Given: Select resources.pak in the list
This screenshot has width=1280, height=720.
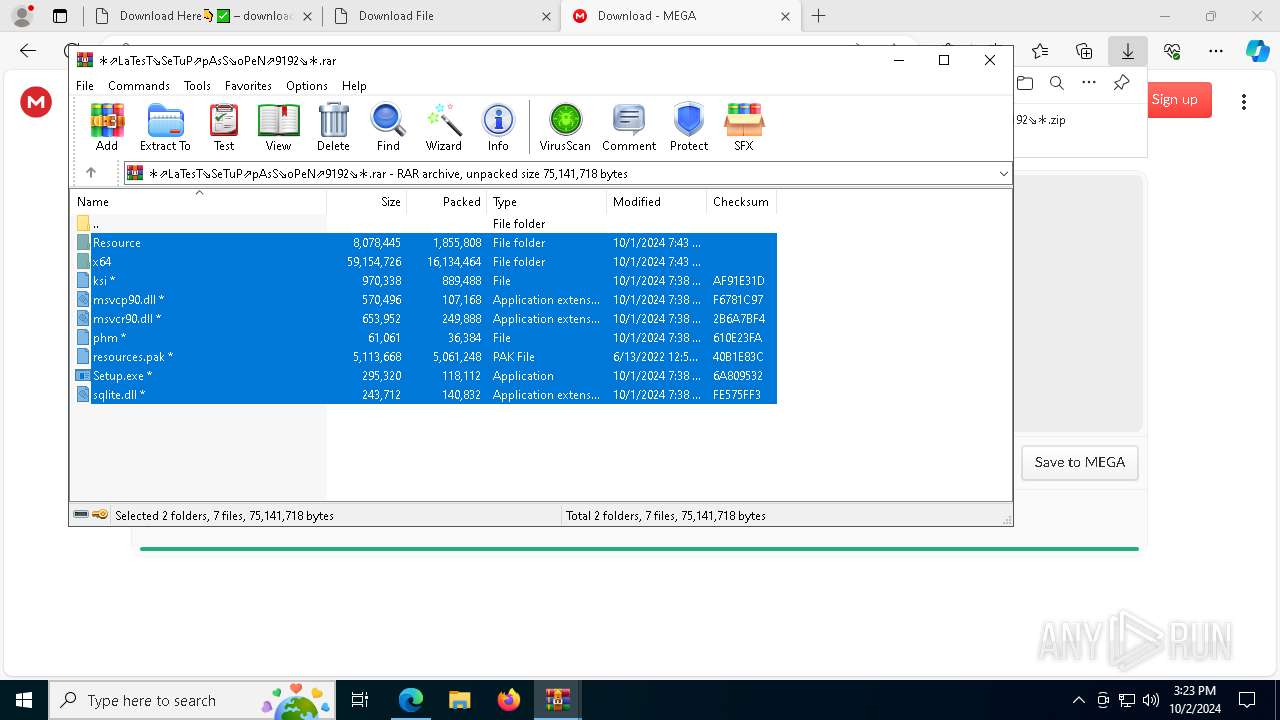Looking at the screenshot, I should point(424,357).
